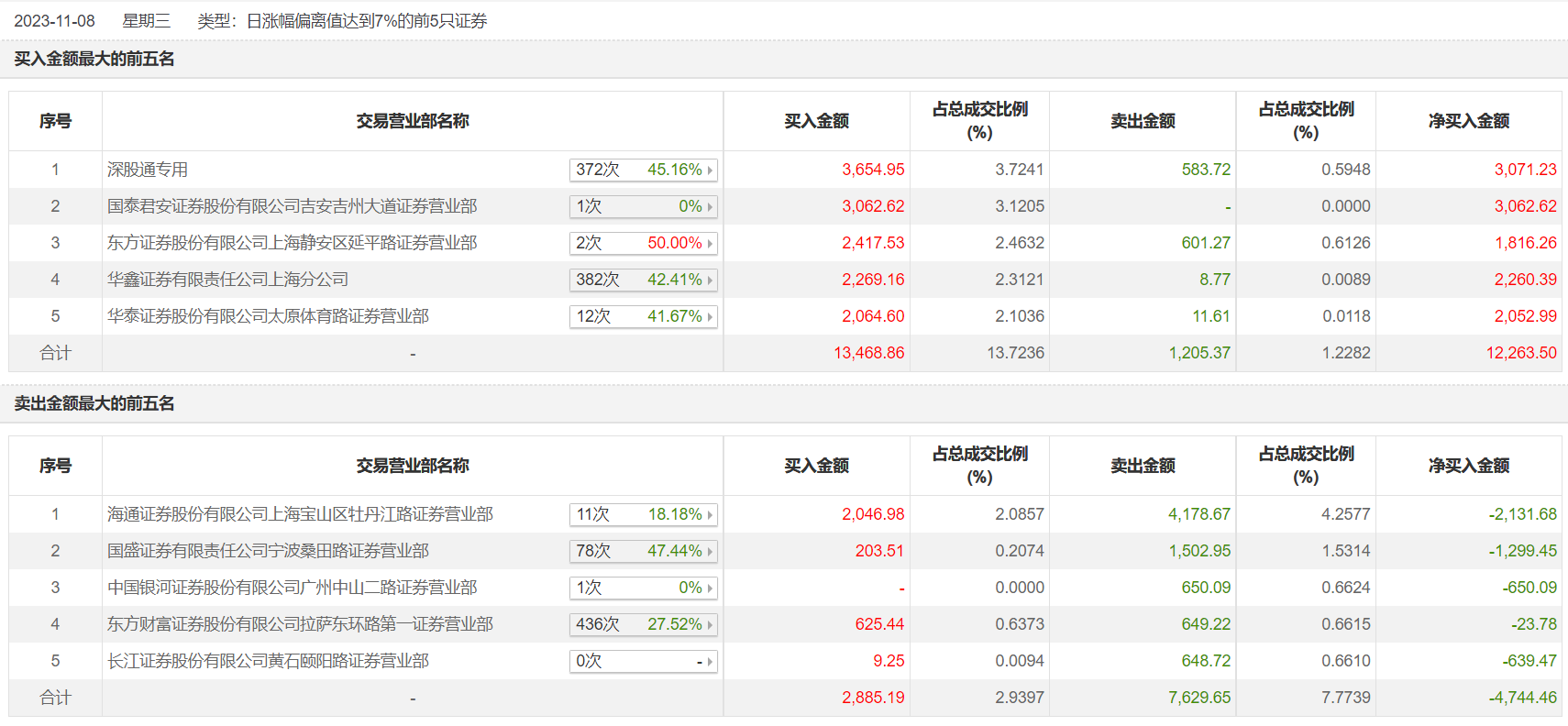
Task: Open 东方证券上海静安区延平路营业部 link
Action: [292, 243]
